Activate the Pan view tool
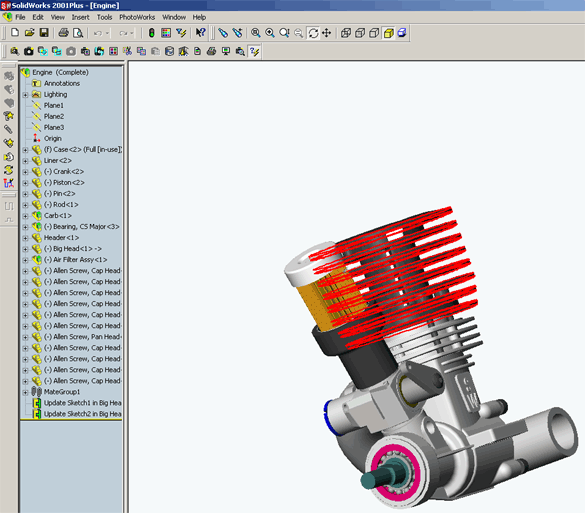The image size is (585, 513). point(327,33)
